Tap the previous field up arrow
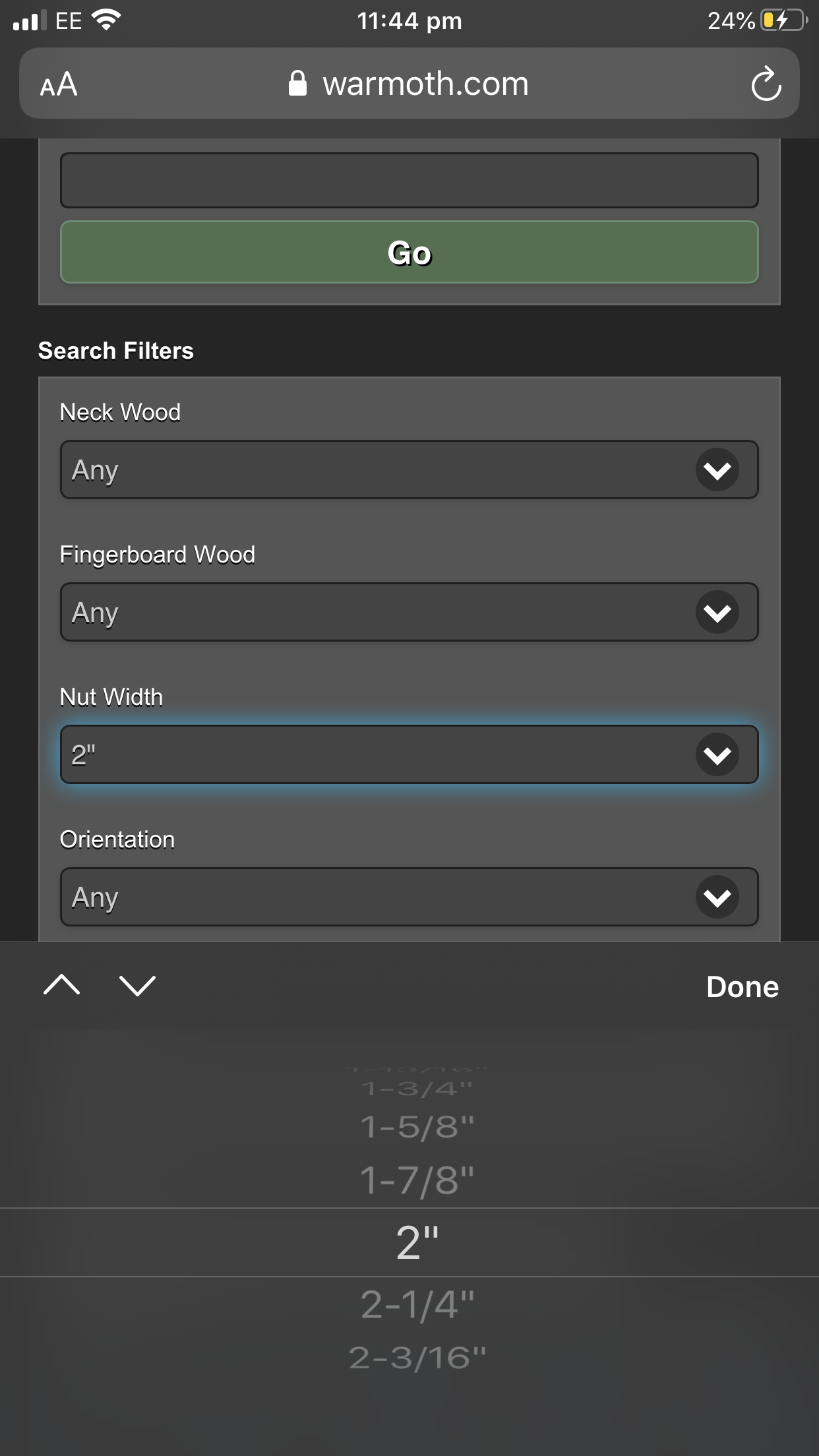819x1456 pixels. pos(61,985)
